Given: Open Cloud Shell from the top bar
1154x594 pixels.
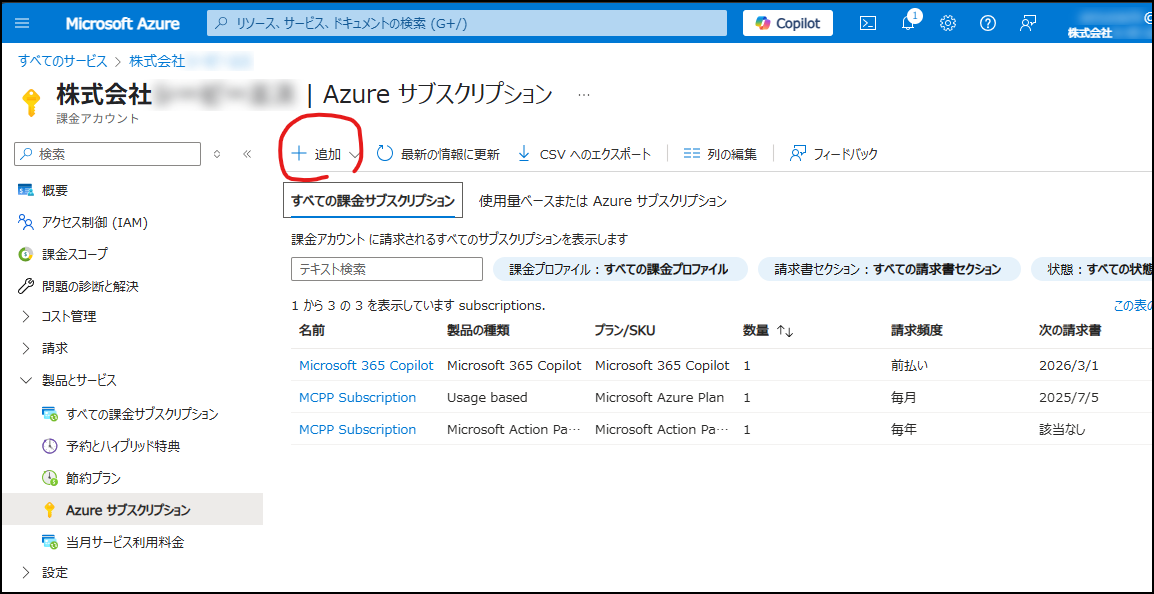Looking at the screenshot, I should click(868, 23).
